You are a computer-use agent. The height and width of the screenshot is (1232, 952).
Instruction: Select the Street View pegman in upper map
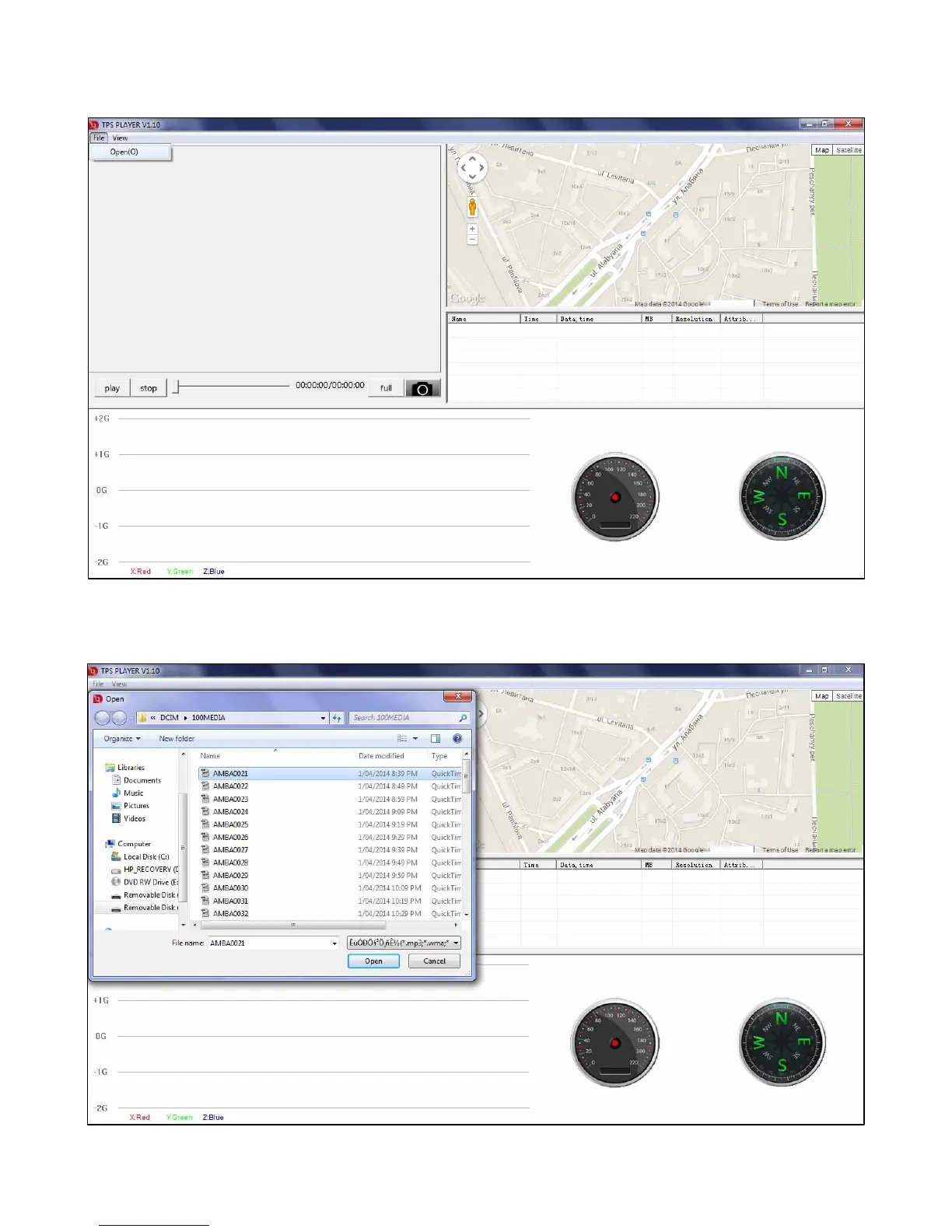(472, 206)
